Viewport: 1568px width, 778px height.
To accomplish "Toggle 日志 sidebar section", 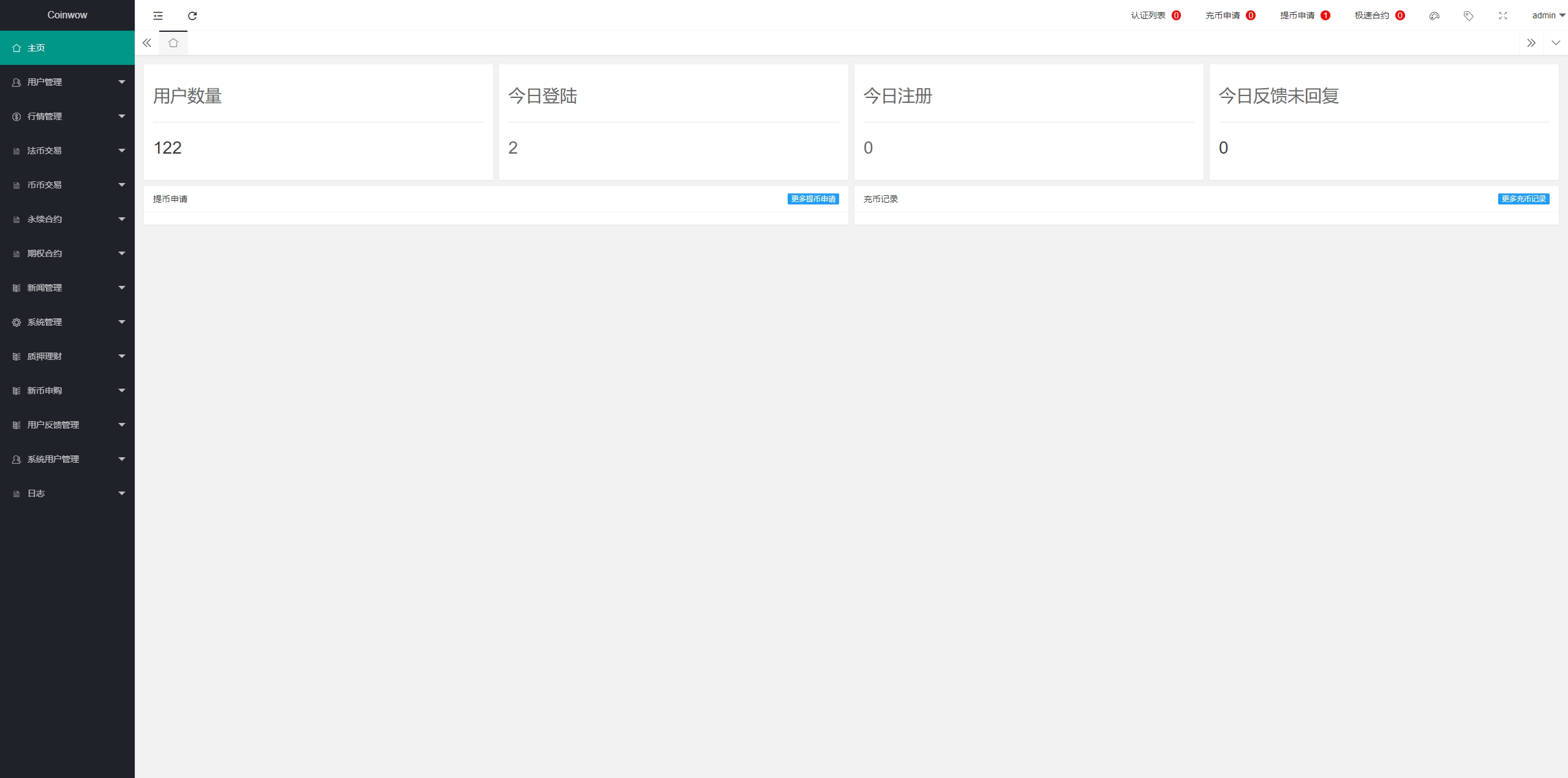I will [67, 493].
